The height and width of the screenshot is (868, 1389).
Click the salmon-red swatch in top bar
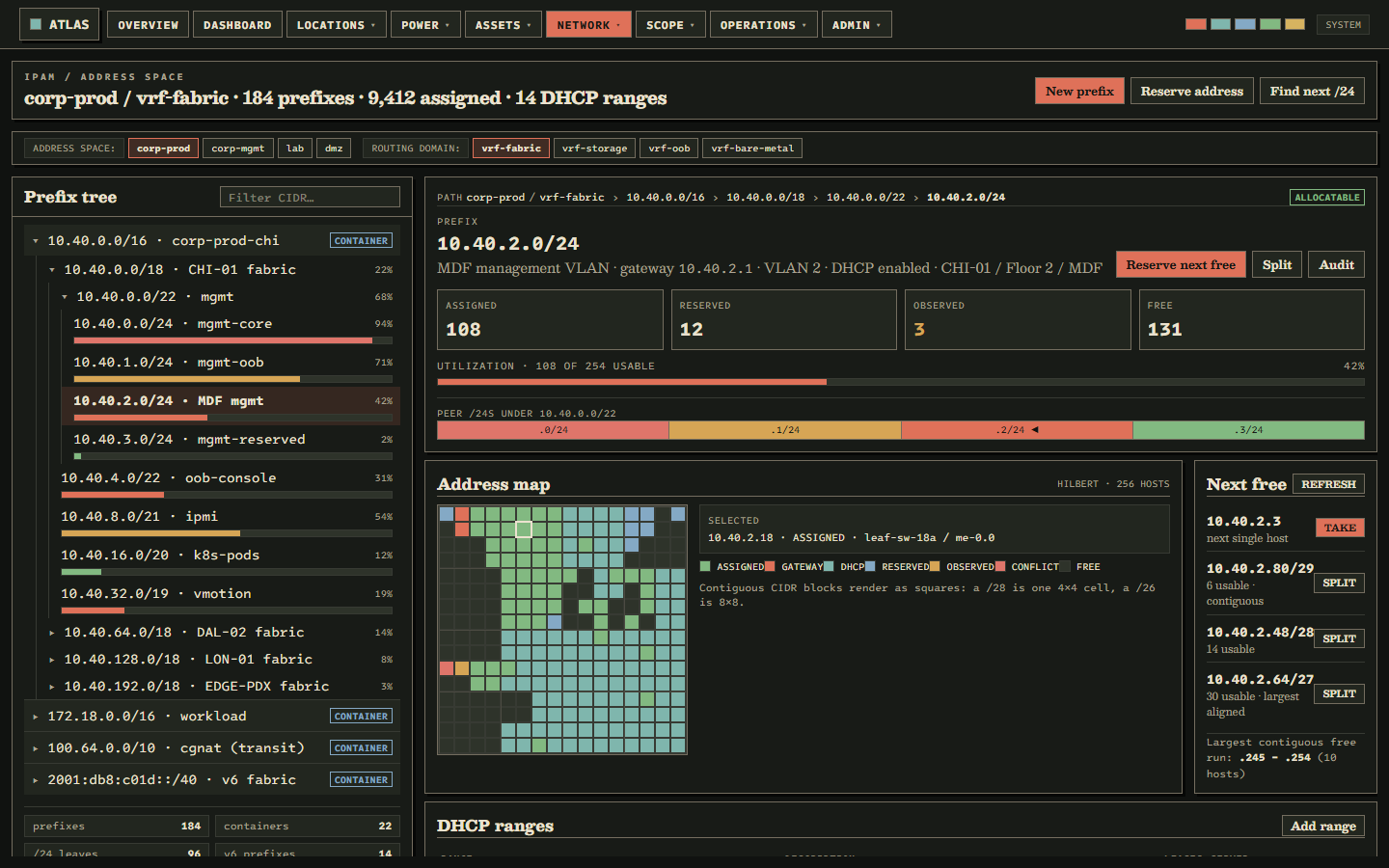1196,24
